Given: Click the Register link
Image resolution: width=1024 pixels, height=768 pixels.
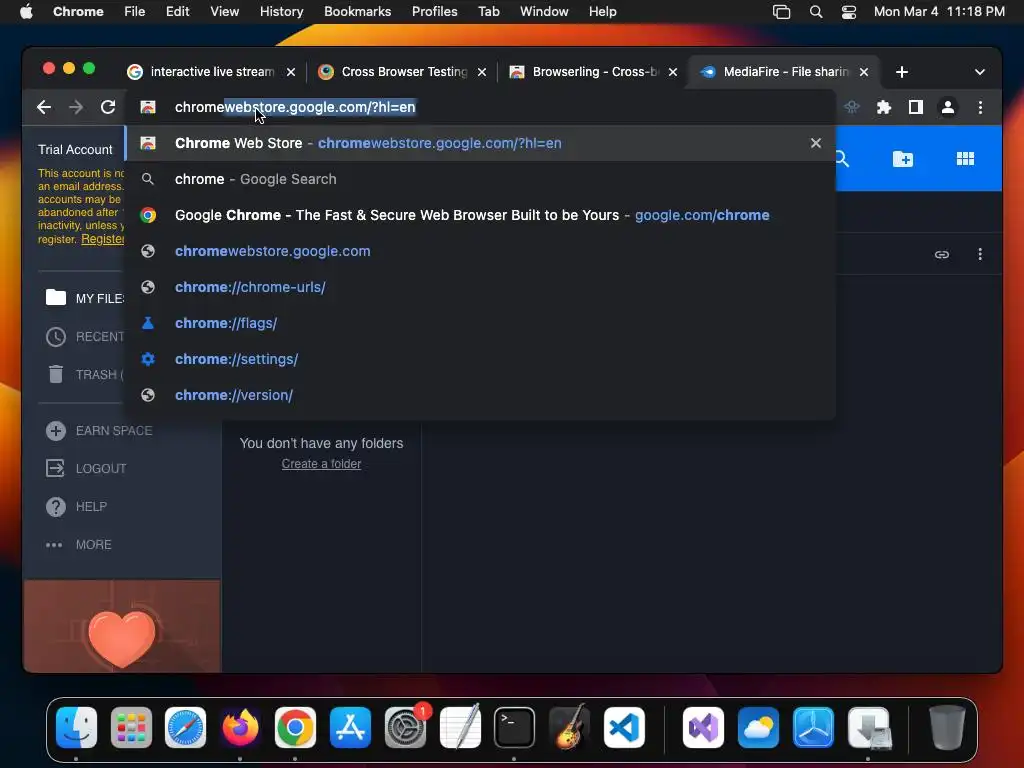Looking at the screenshot, I should pos(103,239).
